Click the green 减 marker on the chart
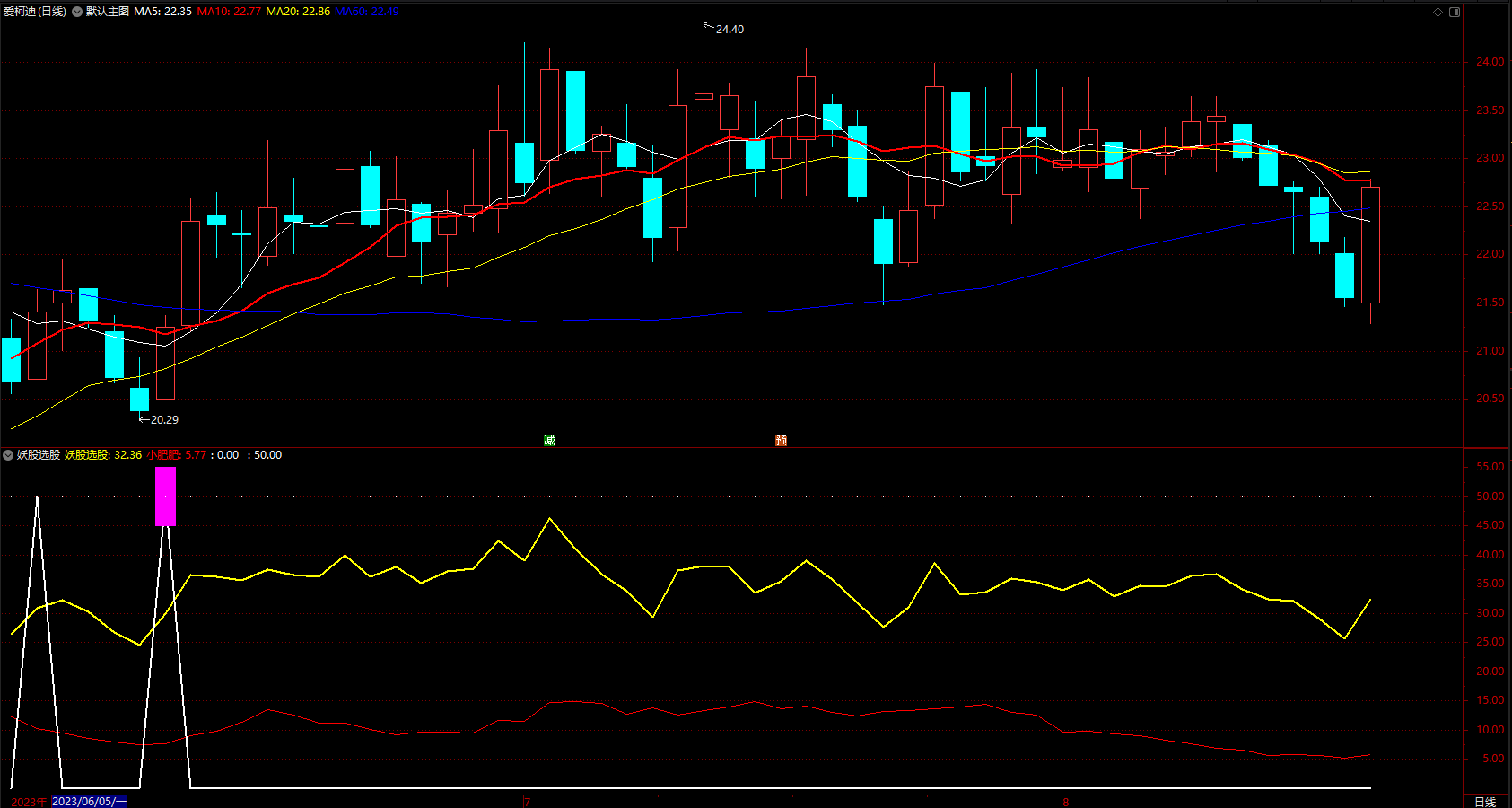The height and width of the screenshot is (808, 1512). click(x=549, y=440)
